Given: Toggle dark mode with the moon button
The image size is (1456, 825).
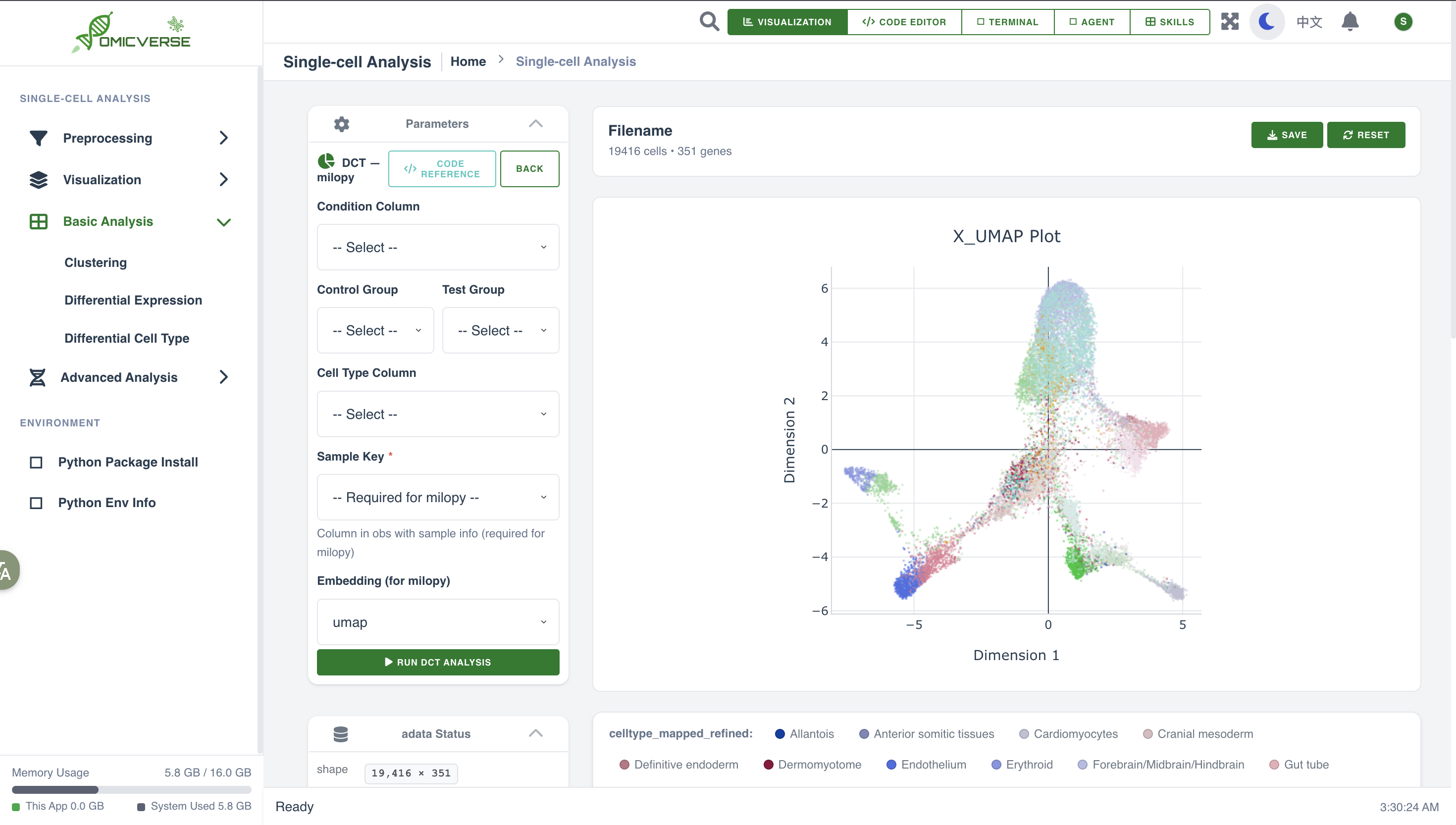Looking at the screenshot, I should click(x=1267, y=21).
